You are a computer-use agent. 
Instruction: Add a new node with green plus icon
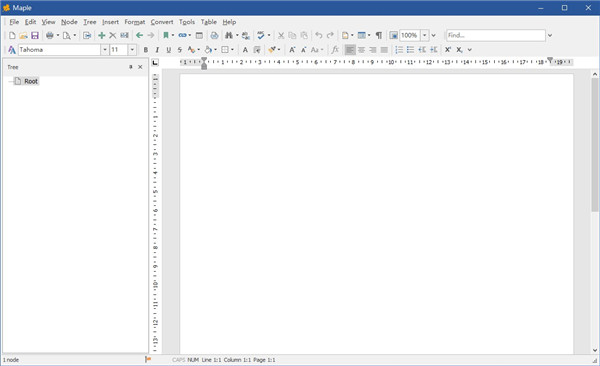(x=101, y=36)
